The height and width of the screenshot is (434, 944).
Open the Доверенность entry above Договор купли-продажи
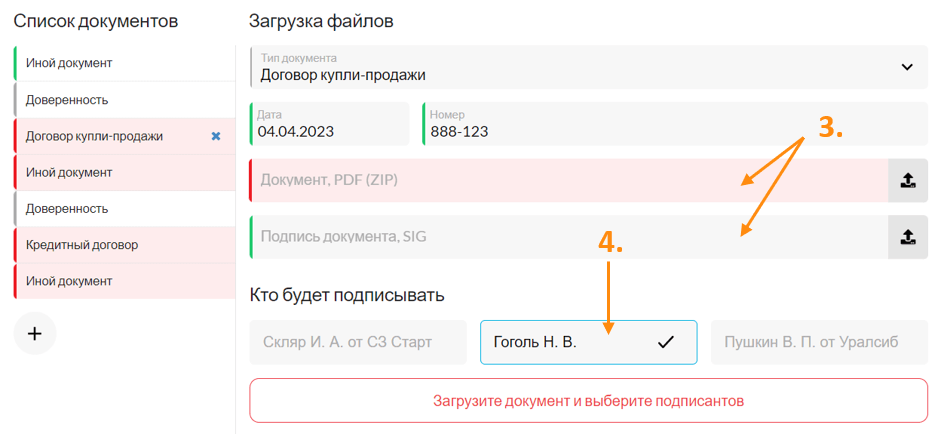pyautogui.click(x=124, y=100)
